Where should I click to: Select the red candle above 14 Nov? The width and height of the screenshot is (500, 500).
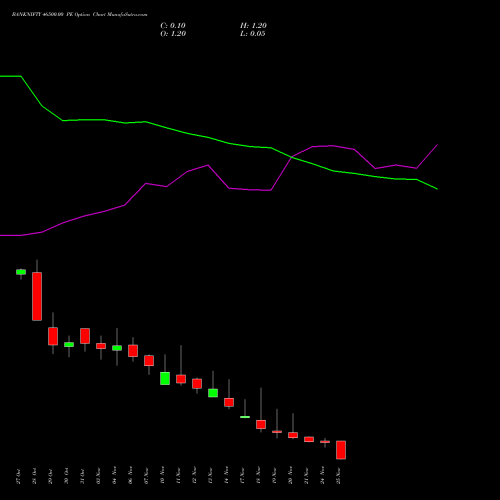[229, 402]
